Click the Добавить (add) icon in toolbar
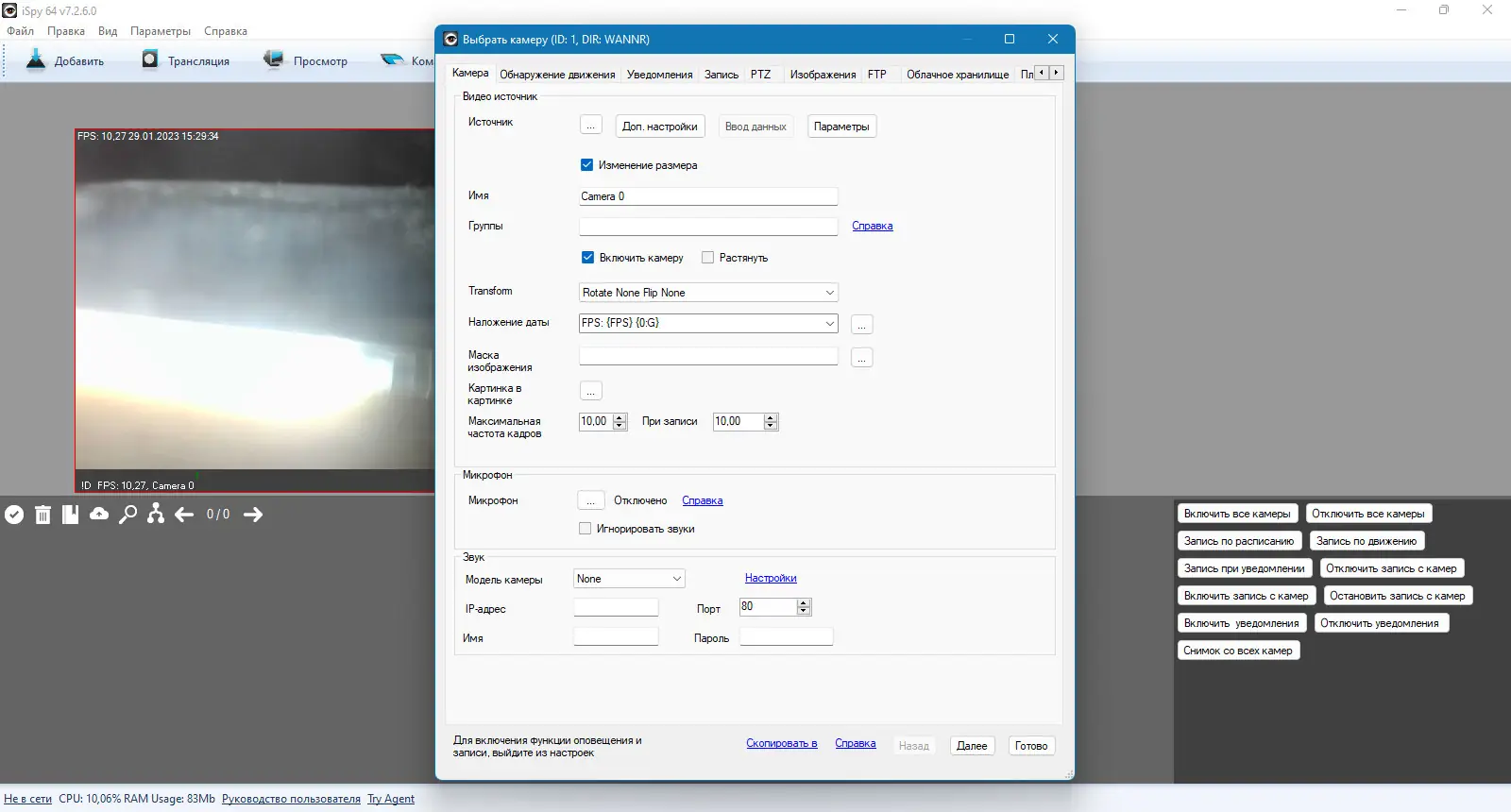Screen dimensions: 1511x812 (x=36, y=59)
